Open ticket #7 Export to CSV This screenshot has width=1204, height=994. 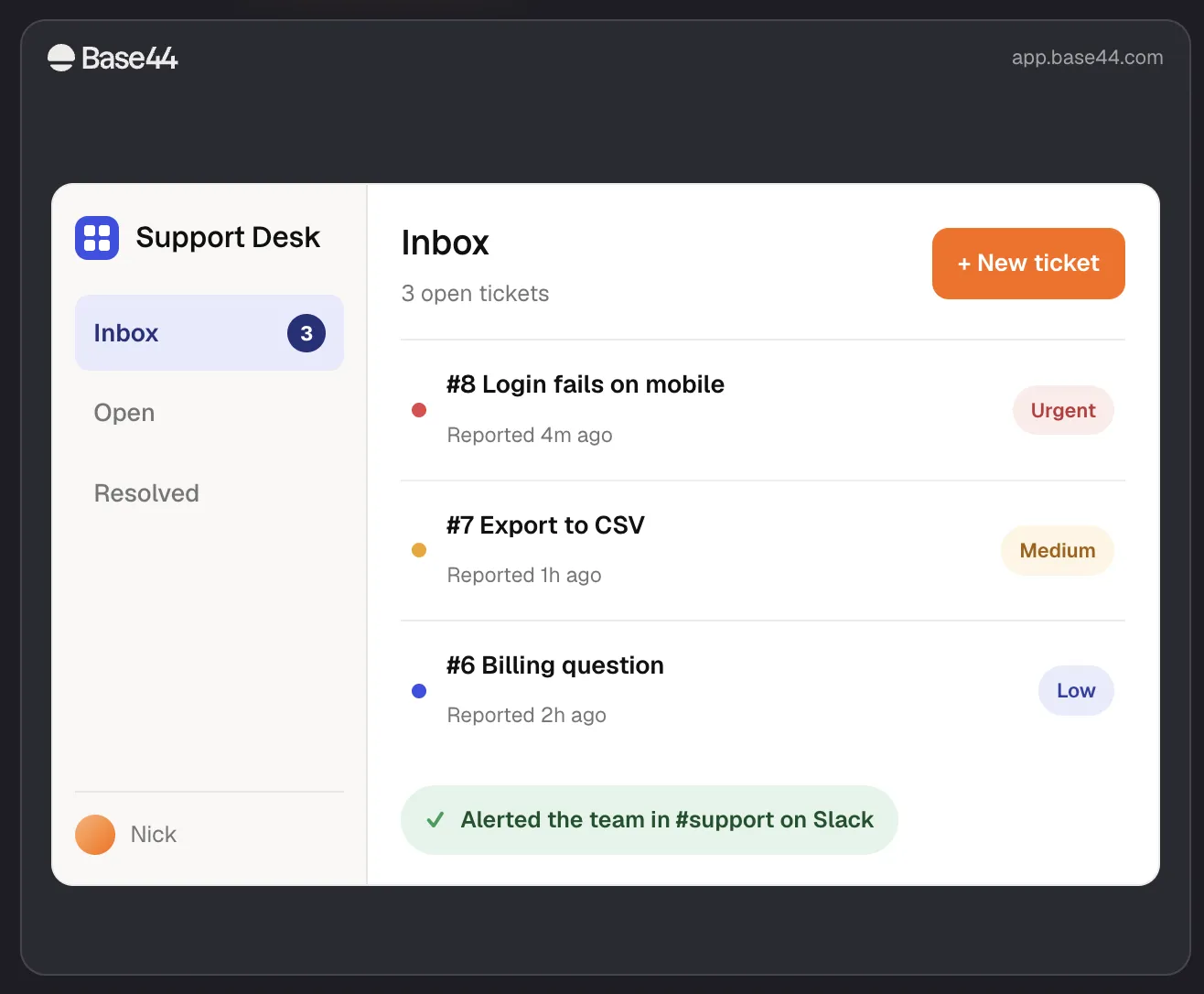[x=763, y=551]
